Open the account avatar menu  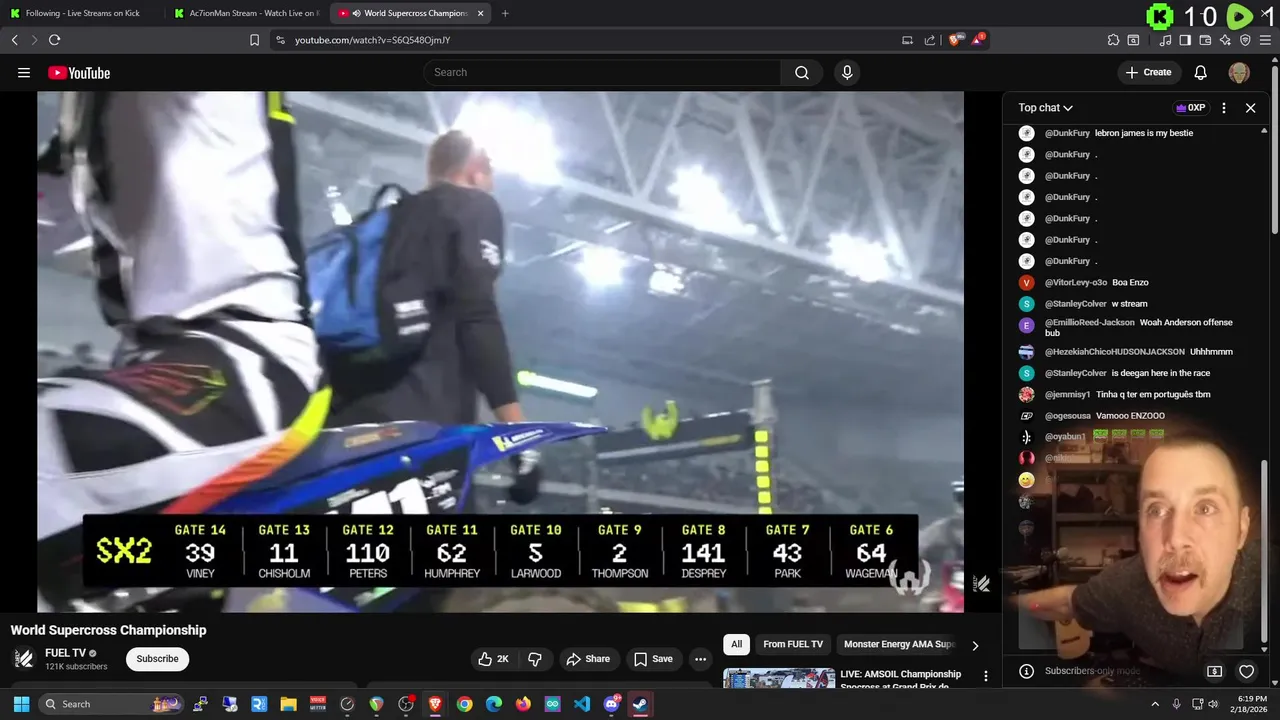[1239, 72]
